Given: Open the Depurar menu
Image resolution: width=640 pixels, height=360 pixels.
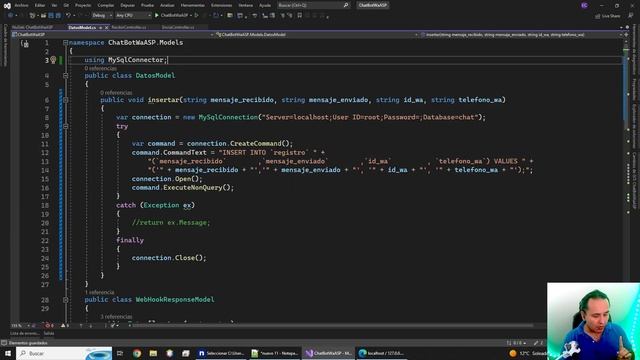Looking at the screenshot, I should [127, 5].
